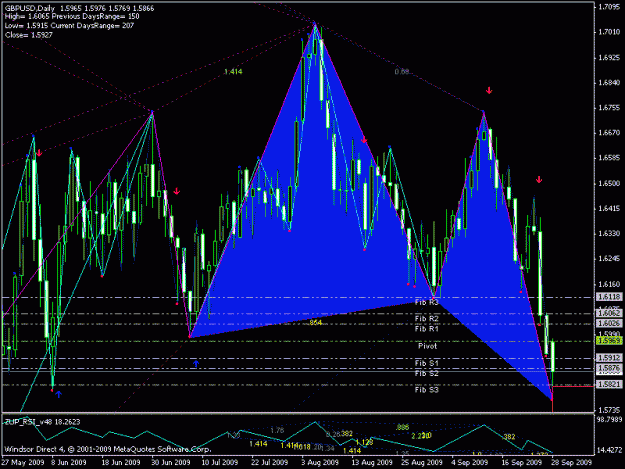Click the 1.6330 price axis value
This screenshot has width=625, height=469.
pos(609,234)
